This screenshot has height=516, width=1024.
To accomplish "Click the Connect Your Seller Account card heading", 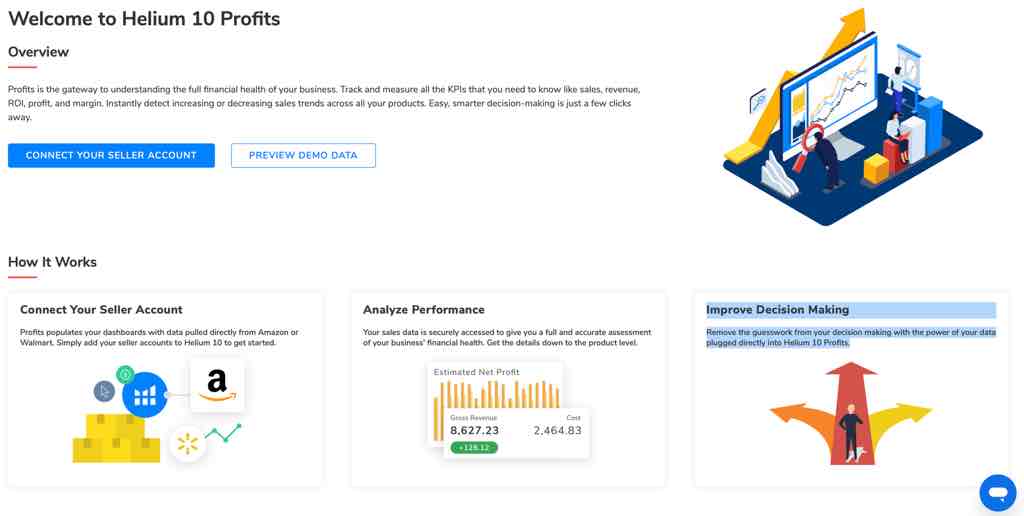I will click(101, 310).
